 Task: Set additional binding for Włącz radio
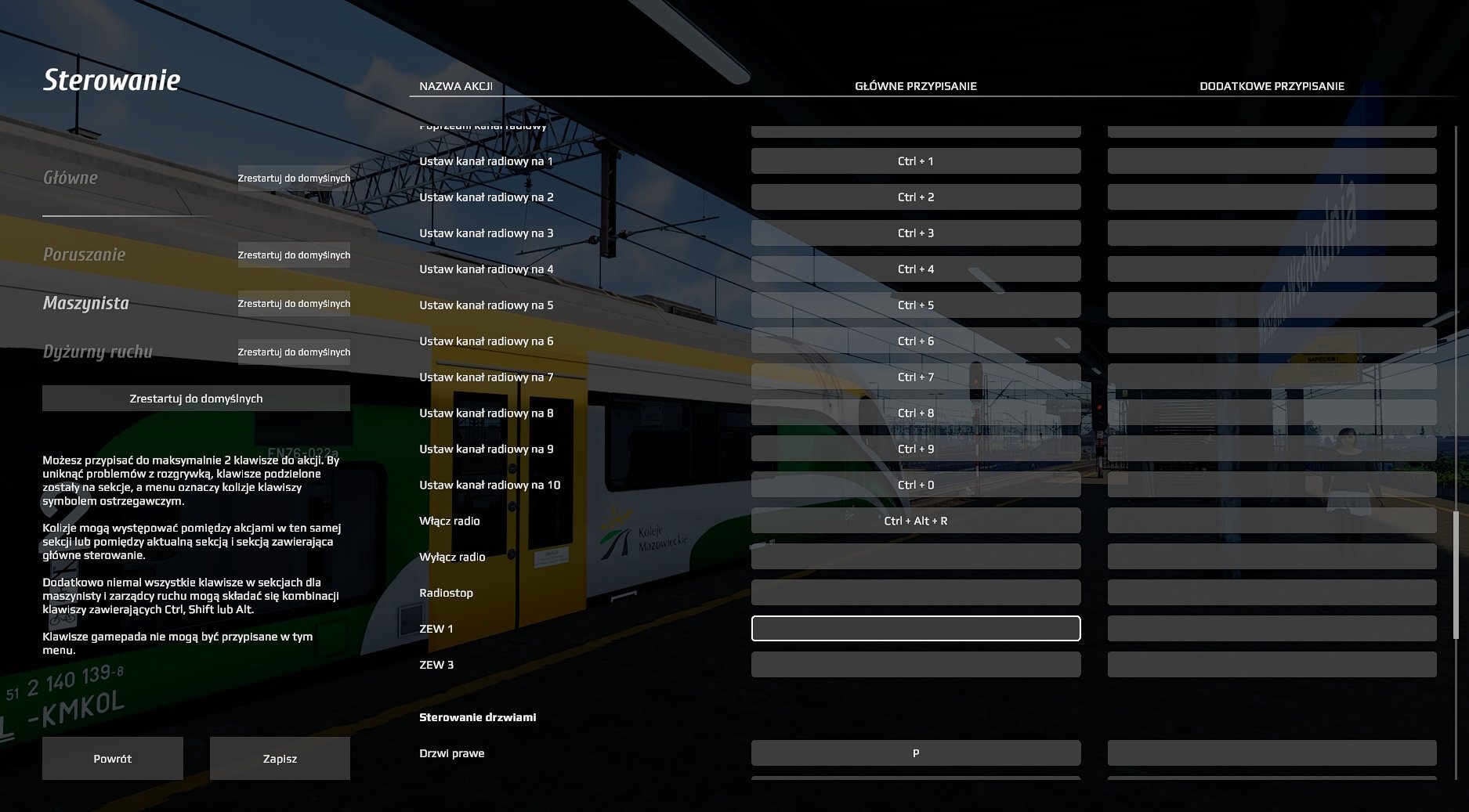(x=1272, y=521)
